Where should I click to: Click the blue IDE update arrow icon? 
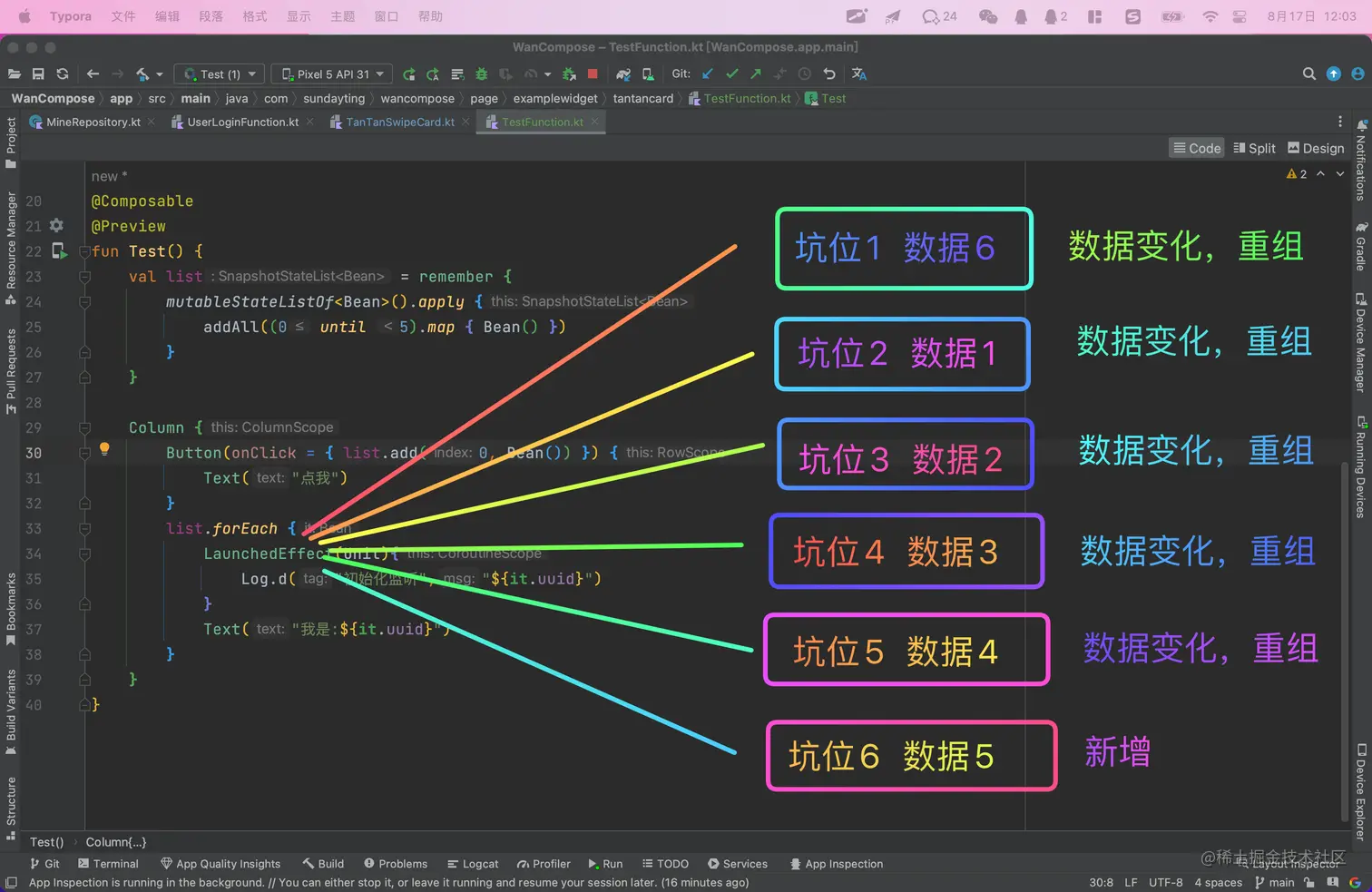[1333, 74]
